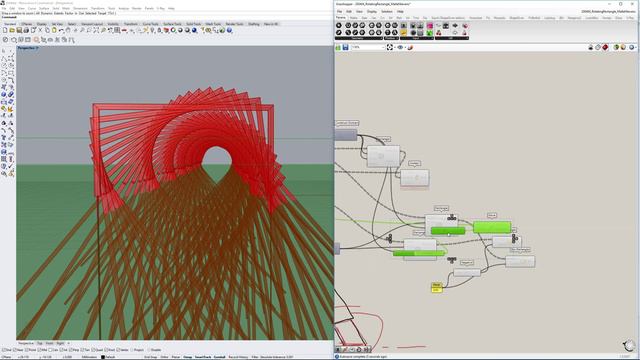The height and width of the screenshot is (360, 640).
Task: Click cherries icon in Grasshopper Util panel
Action: (439, 33)
